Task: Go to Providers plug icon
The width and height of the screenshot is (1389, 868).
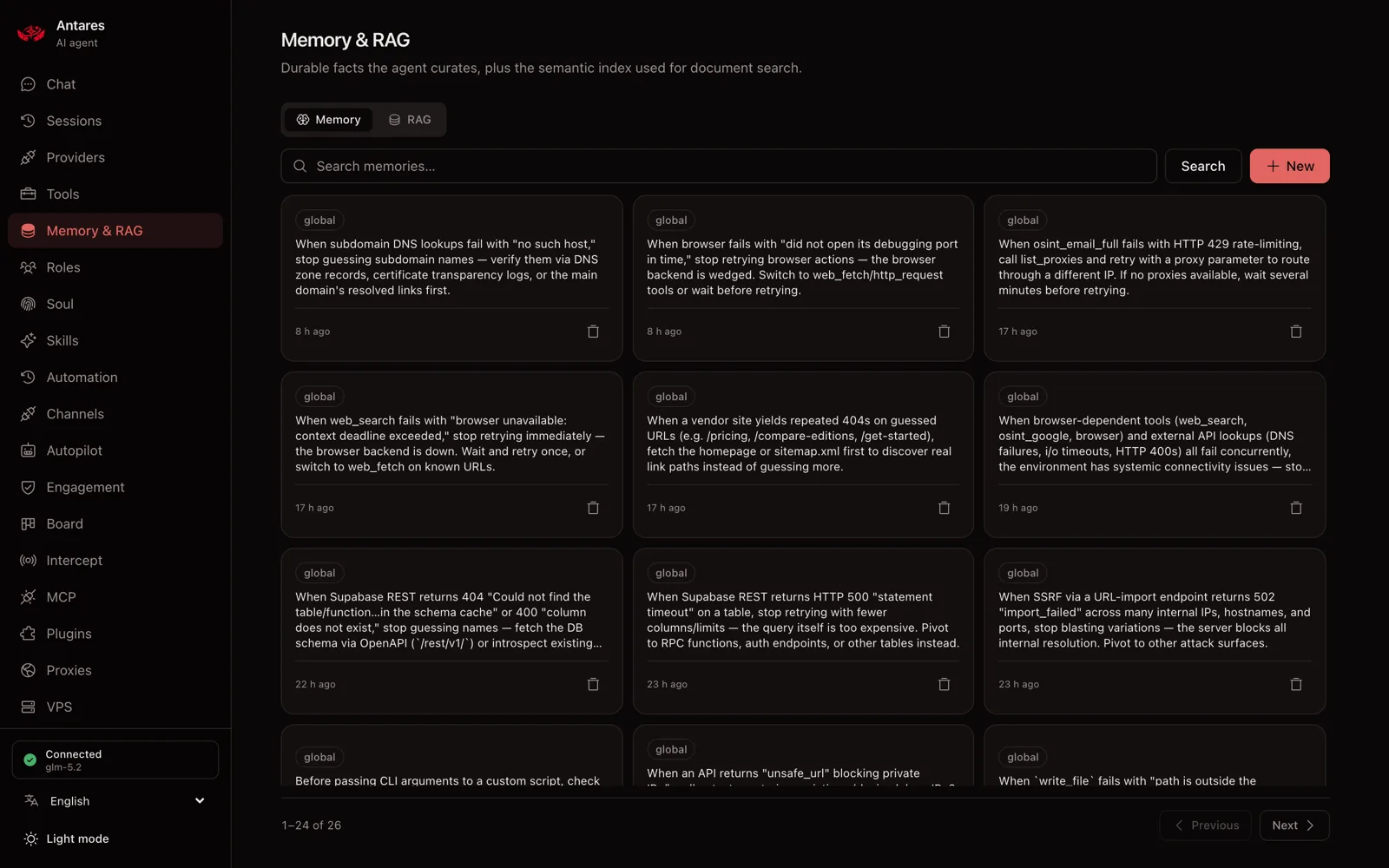Action: 28,157
